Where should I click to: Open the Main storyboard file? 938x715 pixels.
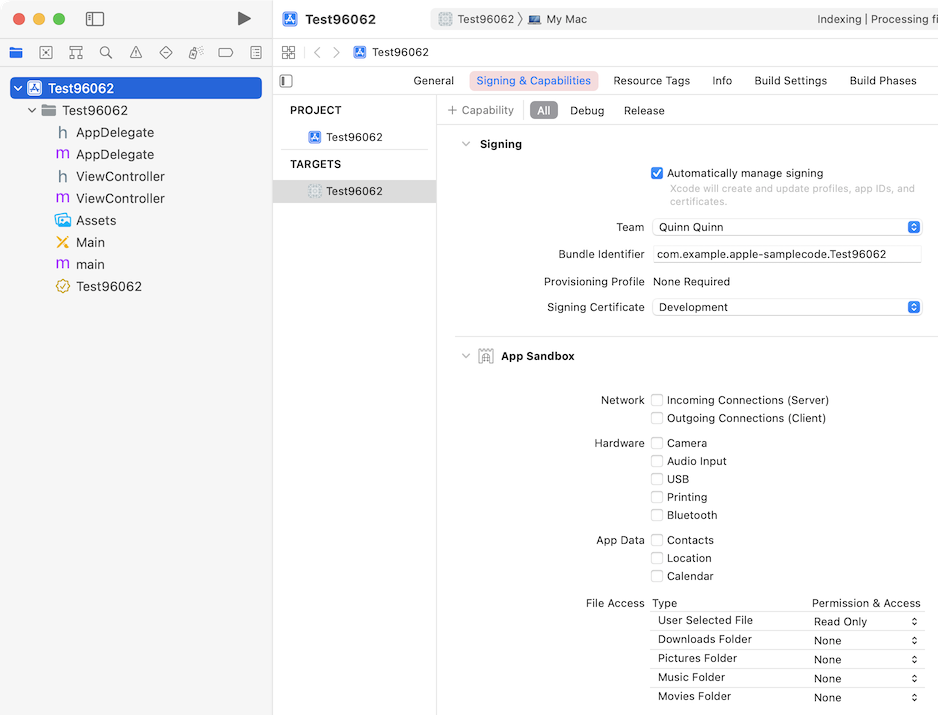90,243
